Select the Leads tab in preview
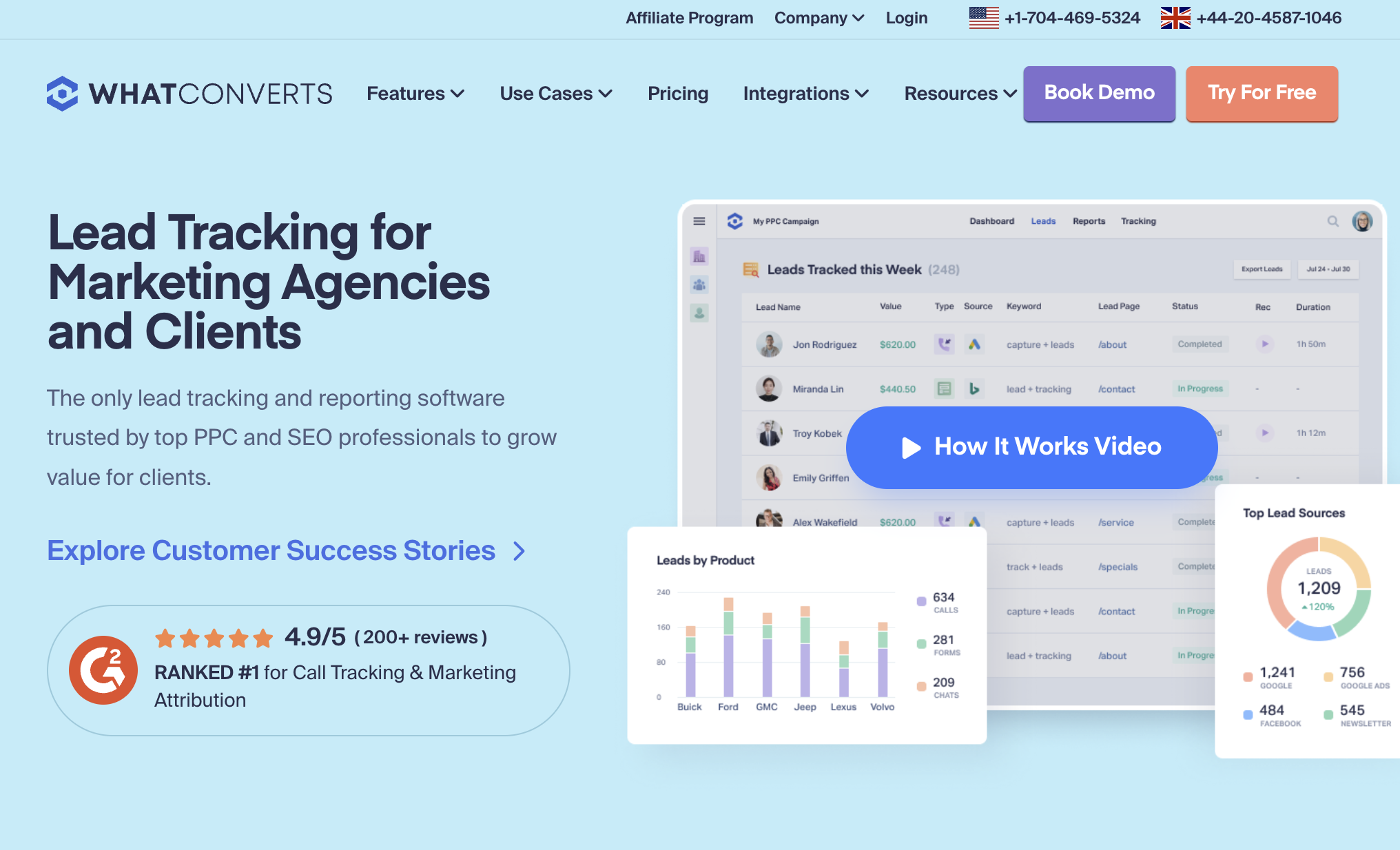The width and height of the screenshot is (1400, 850). [1043, 221]
